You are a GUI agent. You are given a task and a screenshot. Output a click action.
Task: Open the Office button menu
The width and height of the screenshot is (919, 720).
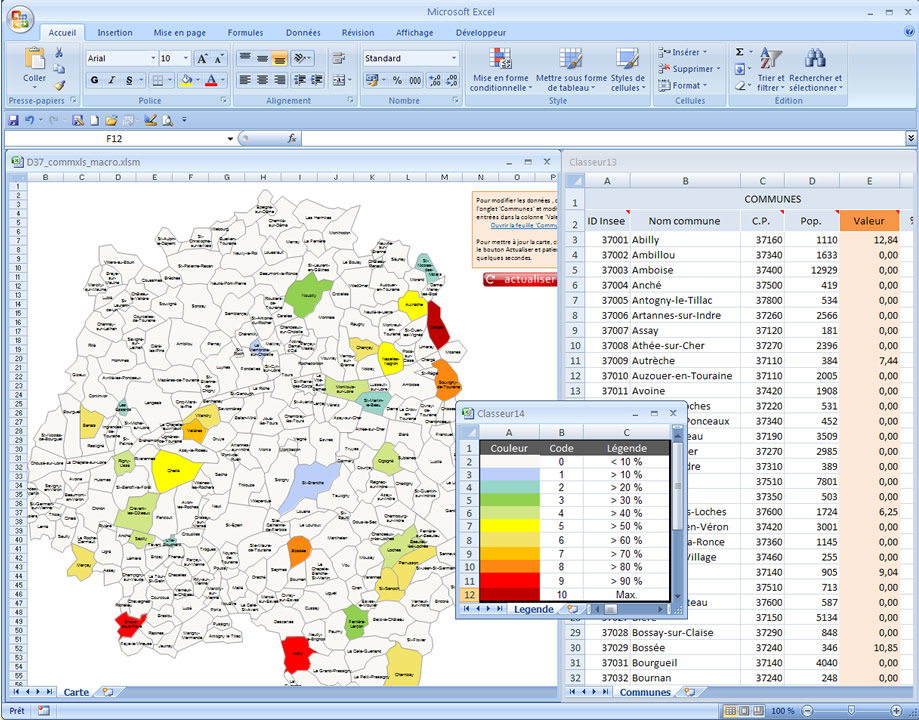click(x=20, y=19)
